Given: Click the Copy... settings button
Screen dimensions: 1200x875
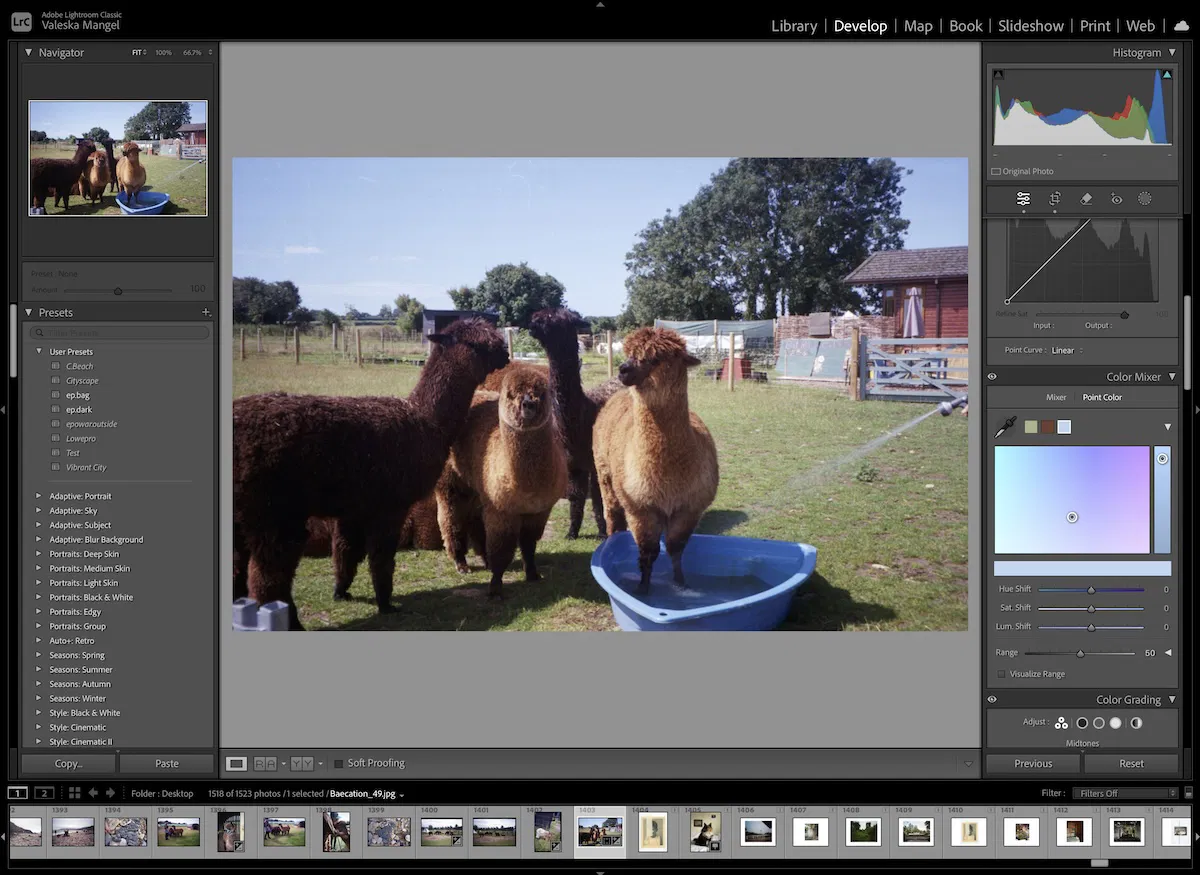Looking at the screenshot, I should 69,763.
